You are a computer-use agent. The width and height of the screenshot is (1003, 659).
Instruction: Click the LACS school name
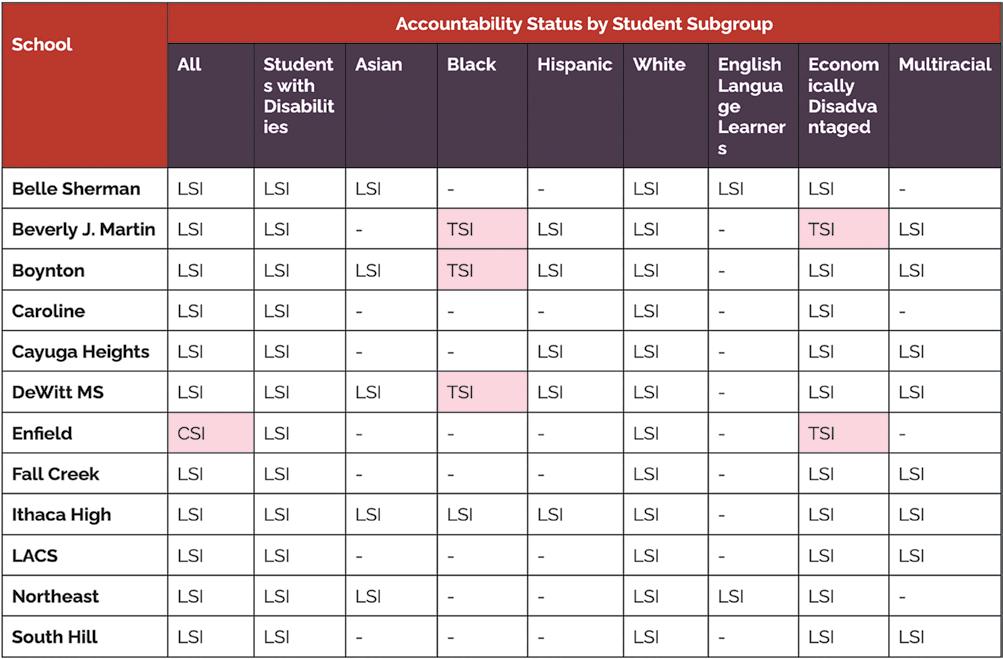click(x=35, y=555)
